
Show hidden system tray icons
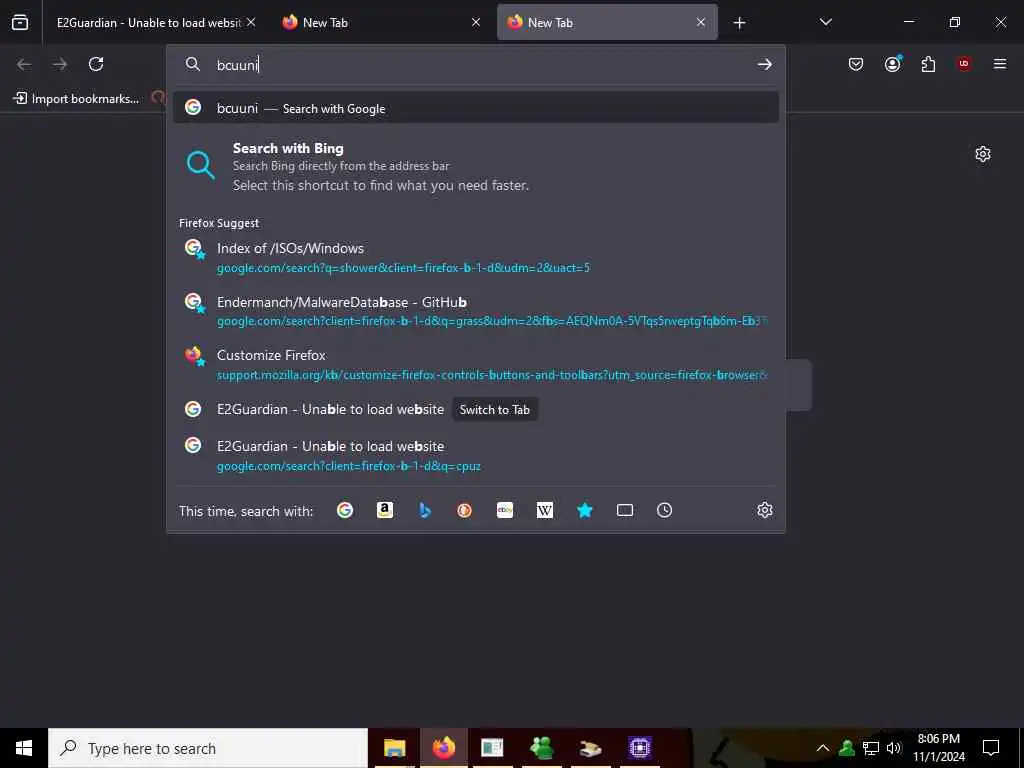823,748
